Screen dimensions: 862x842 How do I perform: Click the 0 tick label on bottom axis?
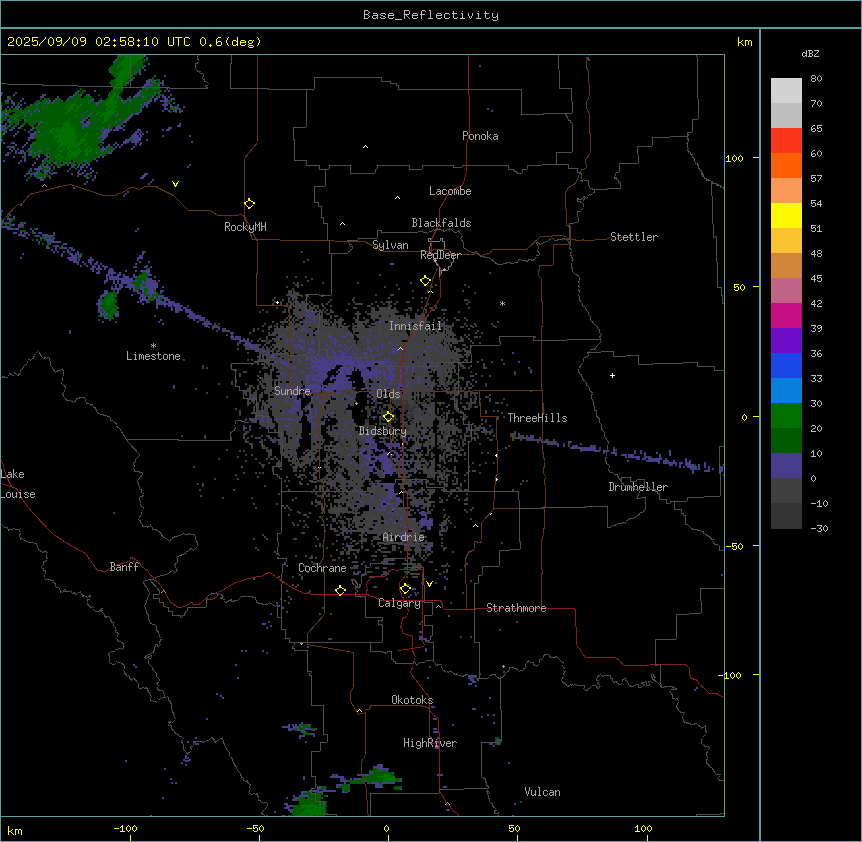[x=386, y=828]
